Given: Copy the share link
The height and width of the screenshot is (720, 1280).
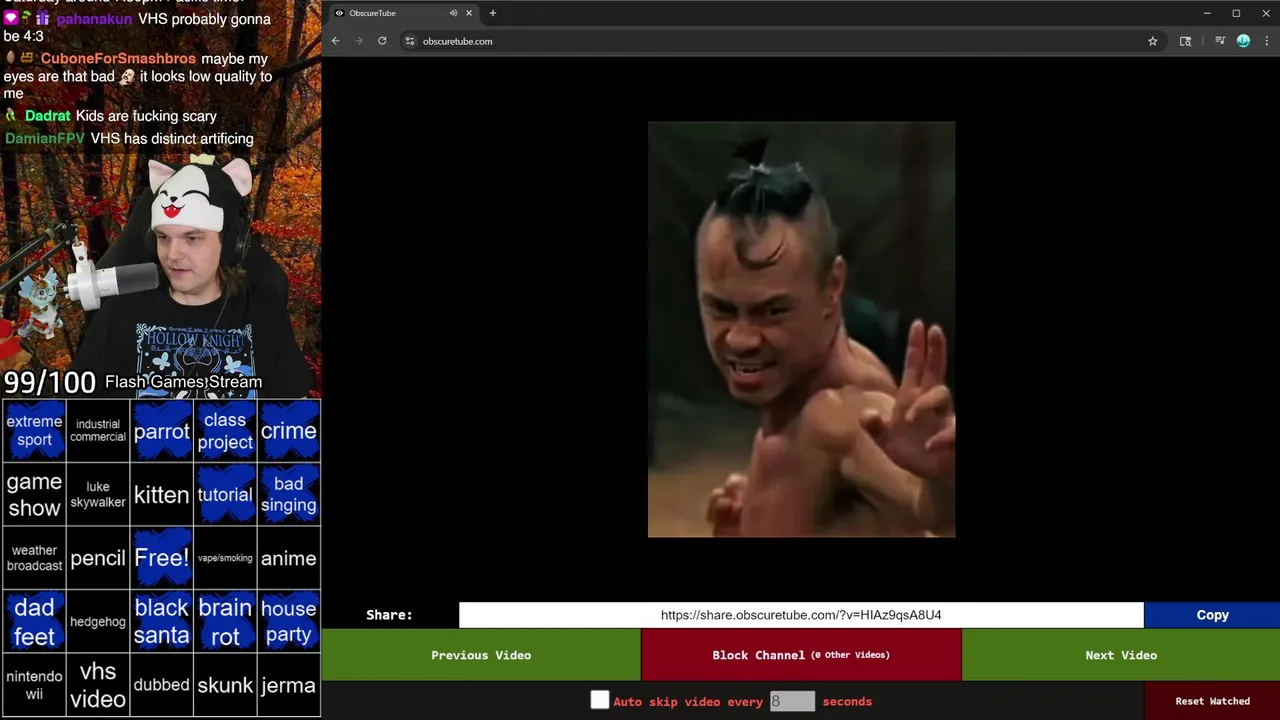Looking at the screenshot, I should (1212, 615).
